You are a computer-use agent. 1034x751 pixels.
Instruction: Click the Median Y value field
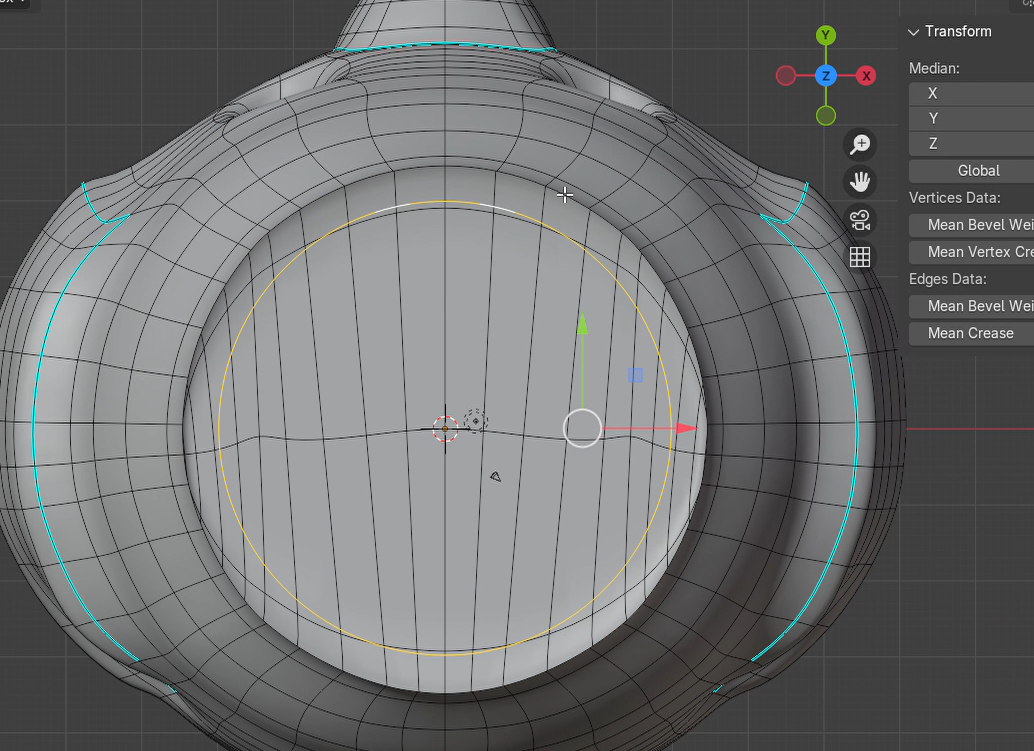coord(971,119)
